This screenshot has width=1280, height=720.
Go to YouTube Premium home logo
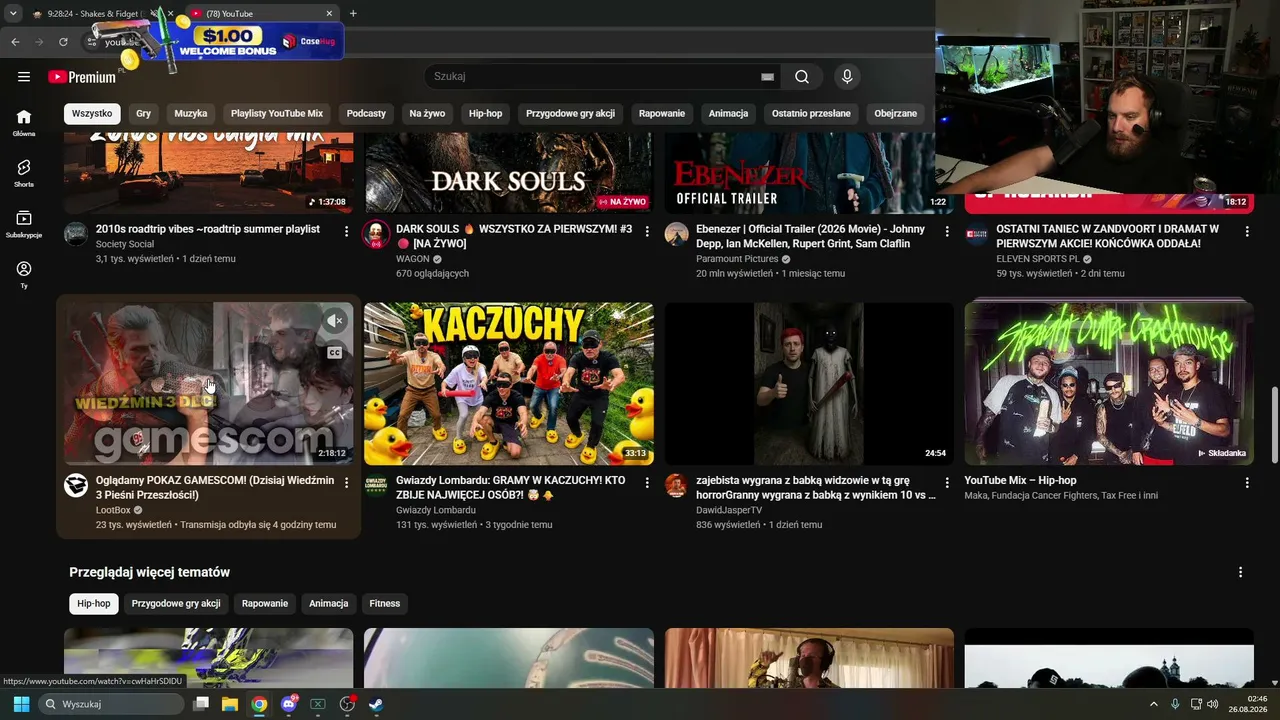tap(82, 77)
